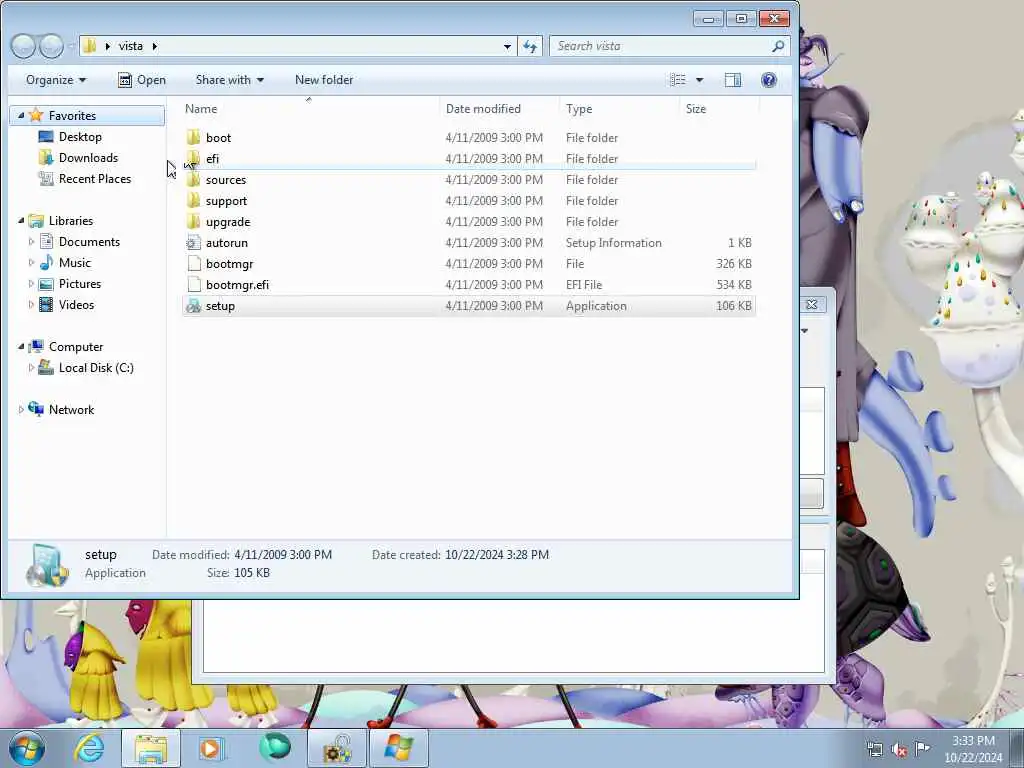Open Help with the question mark icon
Viewport: 1024px width, 768px height.
pos(769,80)
